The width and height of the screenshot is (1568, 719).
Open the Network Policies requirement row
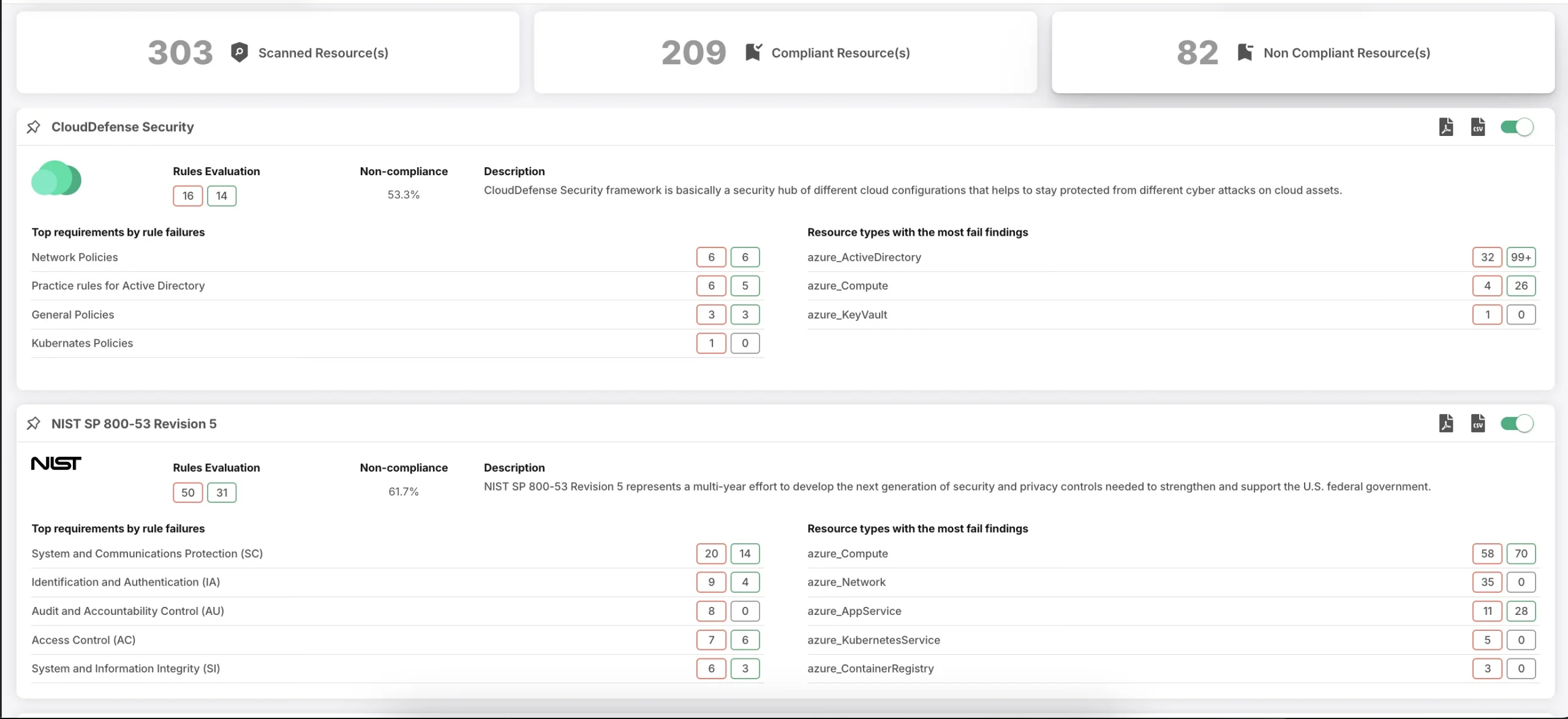pyautogui.click(x=75, y=257)
